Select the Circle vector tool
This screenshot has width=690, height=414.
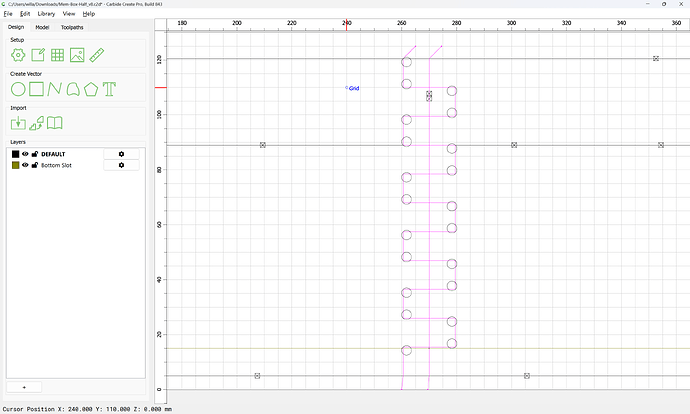[18, 89]
